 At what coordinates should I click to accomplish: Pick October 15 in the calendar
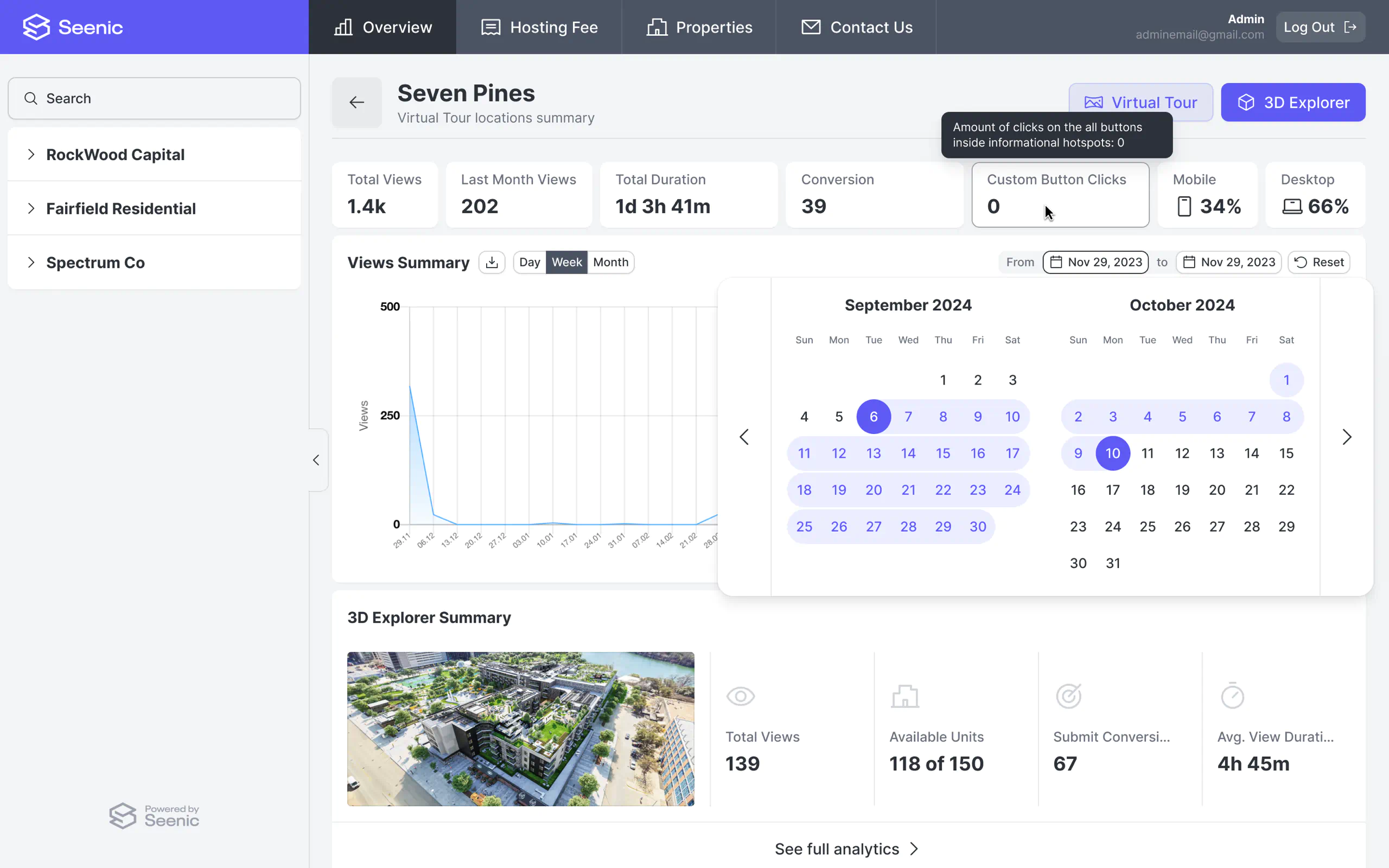coord(1286,453)
